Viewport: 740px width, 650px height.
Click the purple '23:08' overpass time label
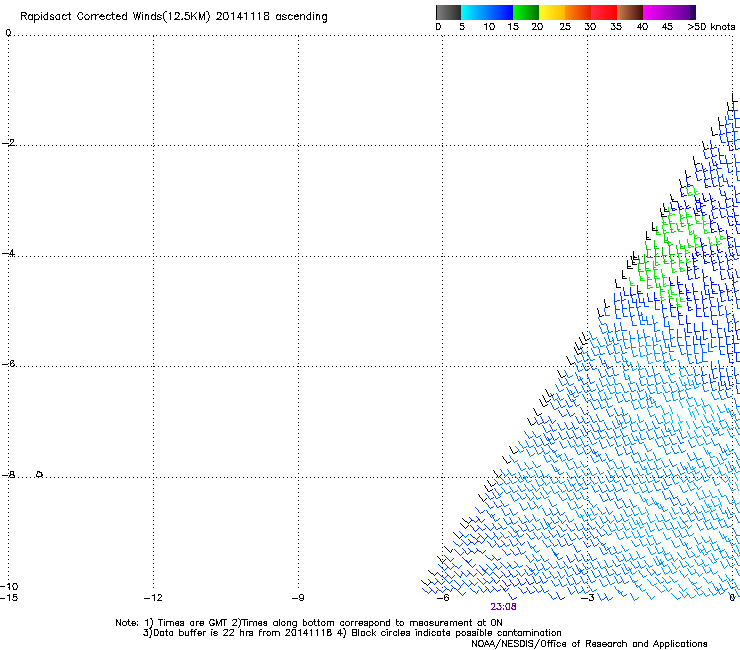pyautogui.click(x=503, y=607)
